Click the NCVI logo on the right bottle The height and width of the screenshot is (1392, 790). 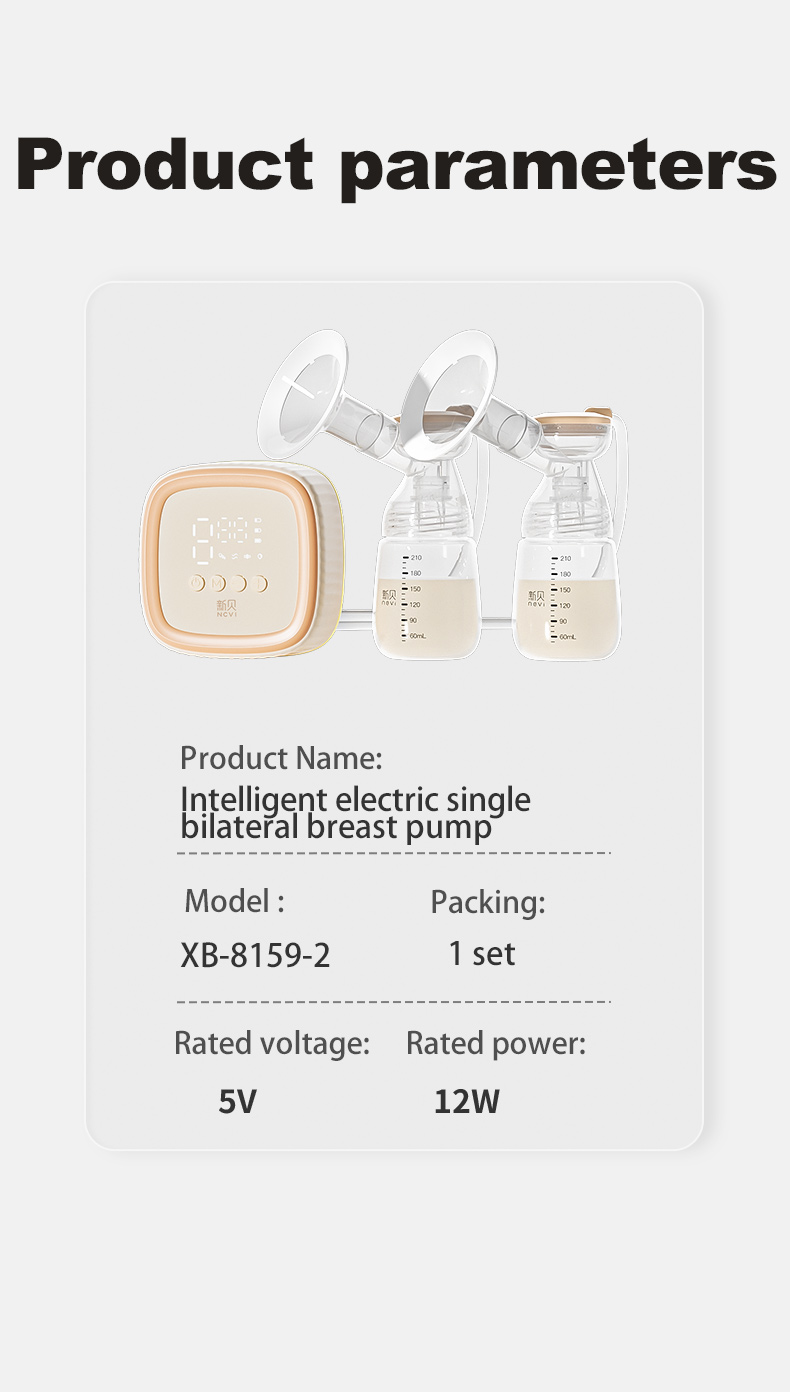click(x=538, y=597)
